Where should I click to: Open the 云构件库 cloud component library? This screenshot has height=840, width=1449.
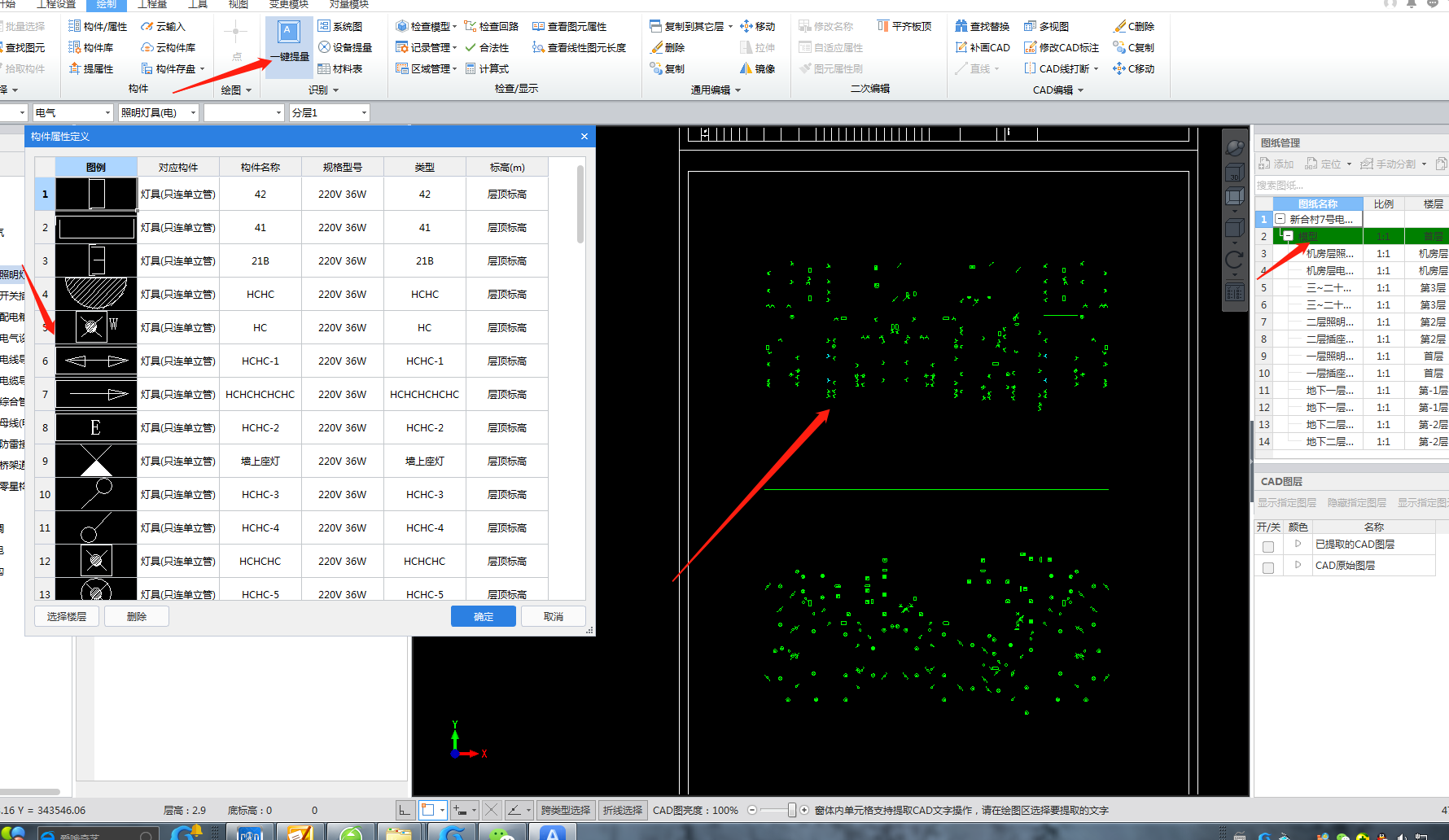point(169,47)
